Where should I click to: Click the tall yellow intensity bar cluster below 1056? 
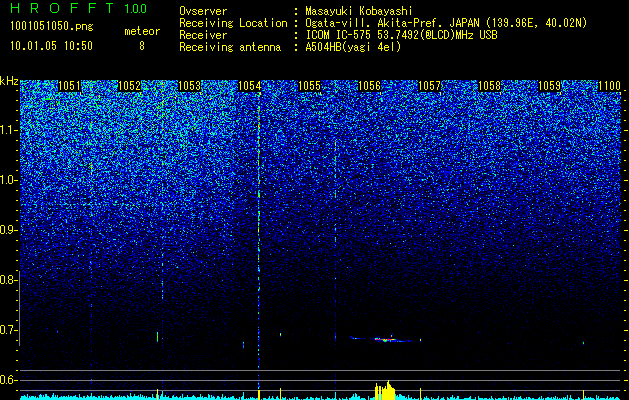click(385, 390)
